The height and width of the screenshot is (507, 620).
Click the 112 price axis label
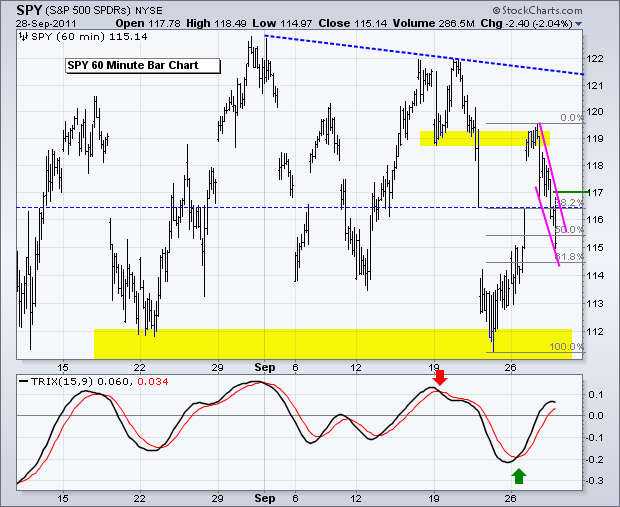[595, 331]
